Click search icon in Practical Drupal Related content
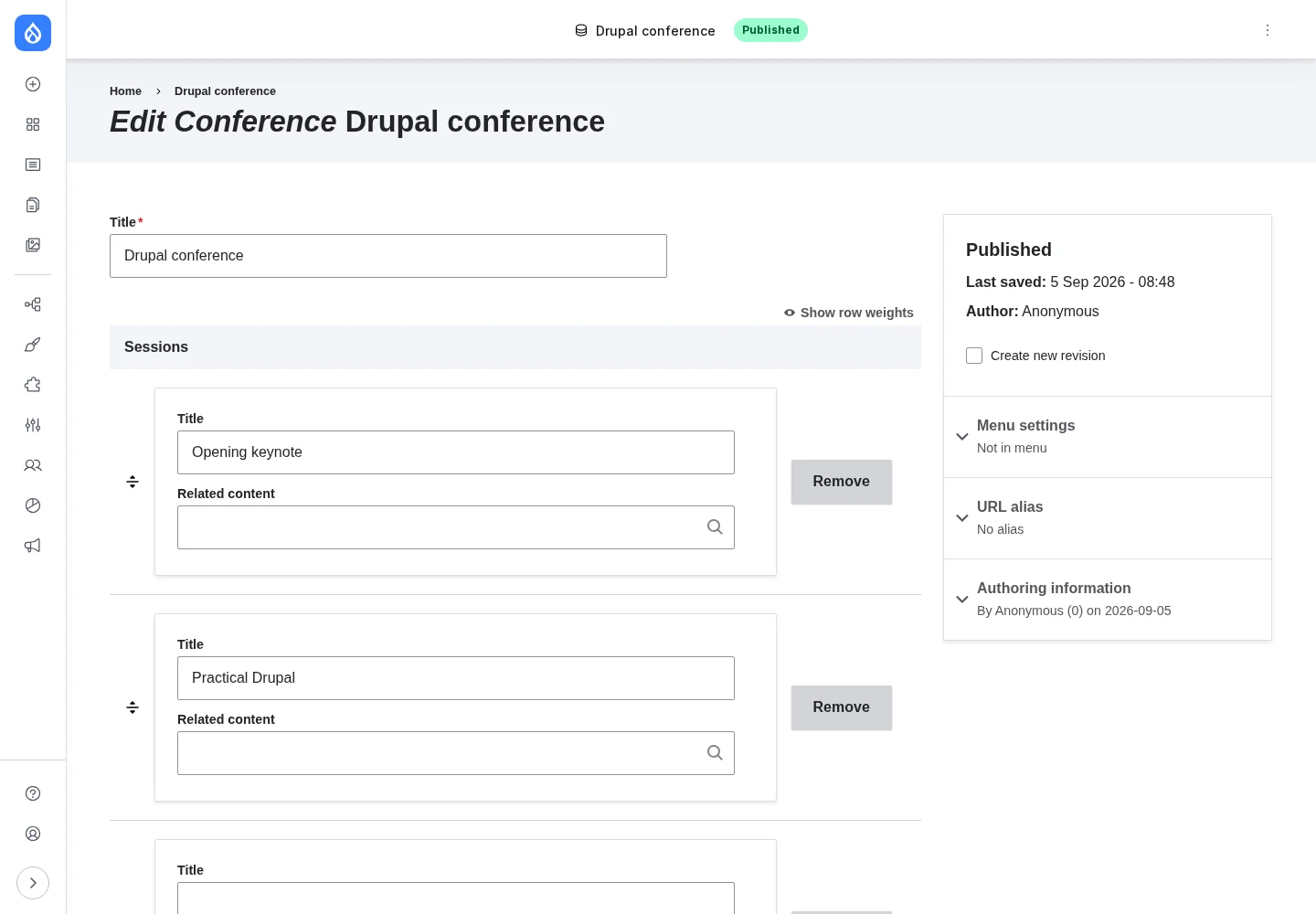This screenshot has height=914, width=1316. tap(715, 753)
